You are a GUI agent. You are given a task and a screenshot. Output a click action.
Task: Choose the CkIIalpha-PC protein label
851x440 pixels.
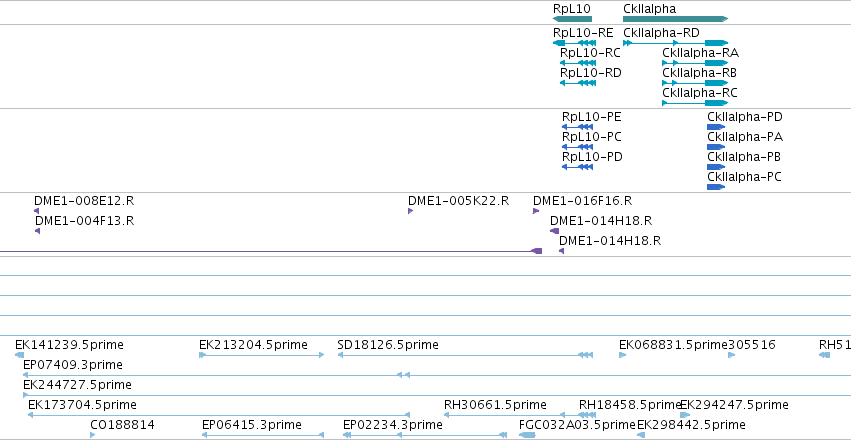click(x=744, y=177)
